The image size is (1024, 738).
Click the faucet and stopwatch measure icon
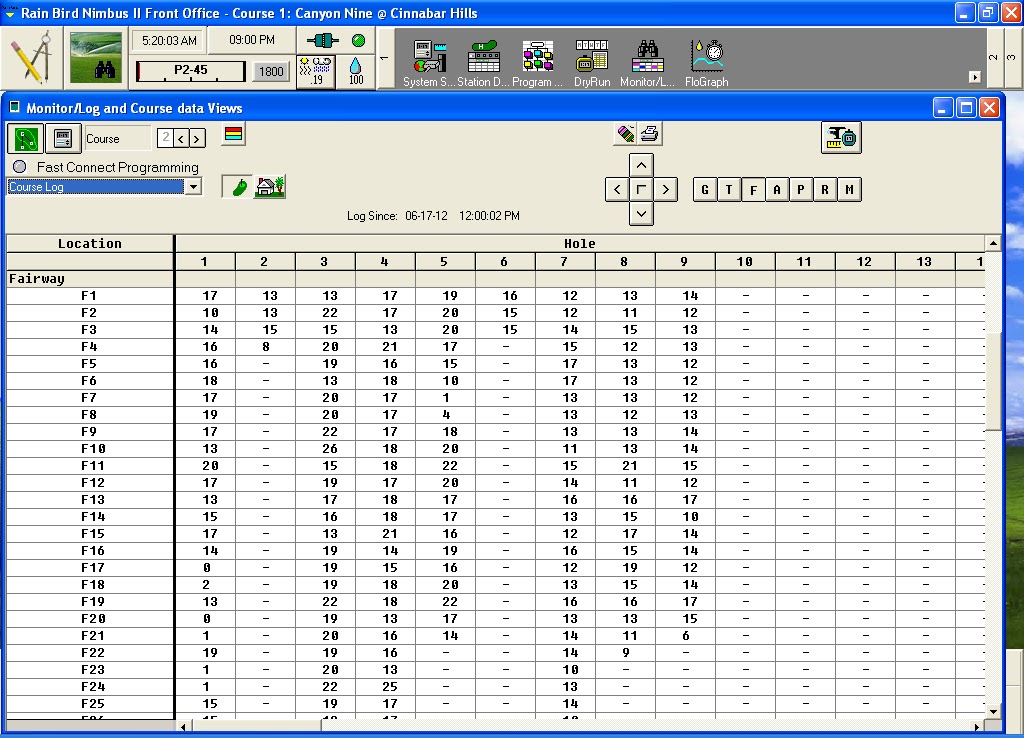(841, 137)
